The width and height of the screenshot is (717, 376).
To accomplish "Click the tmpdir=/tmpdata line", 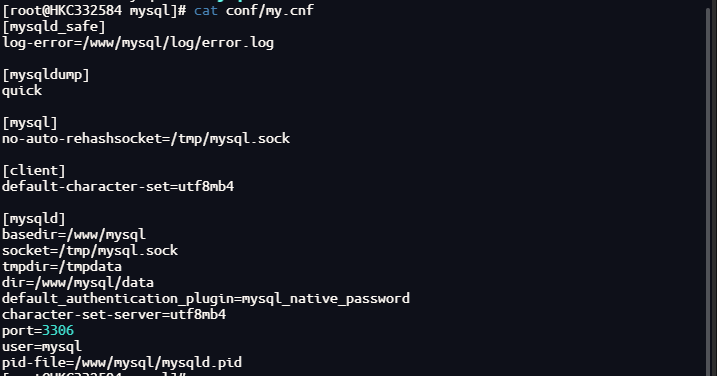I will [x=62, y=267].
